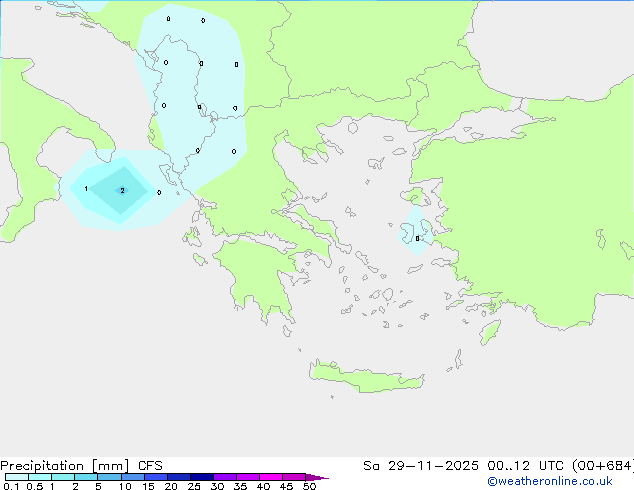Click the date text Sa 29-11-2025
Viewport: 634px width, 490px height.
421,466
